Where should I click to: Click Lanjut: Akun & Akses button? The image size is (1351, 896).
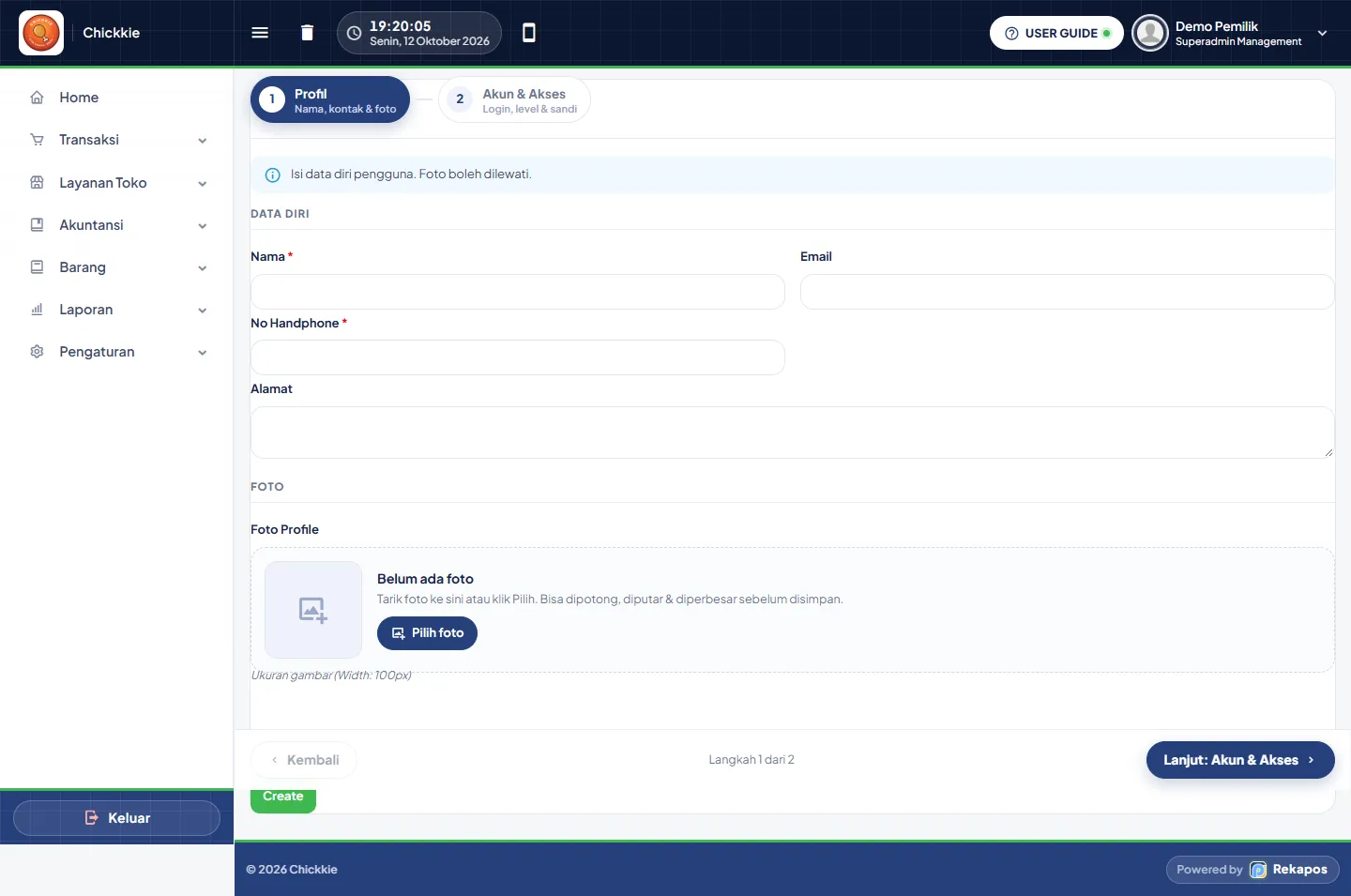point(1240,760)
